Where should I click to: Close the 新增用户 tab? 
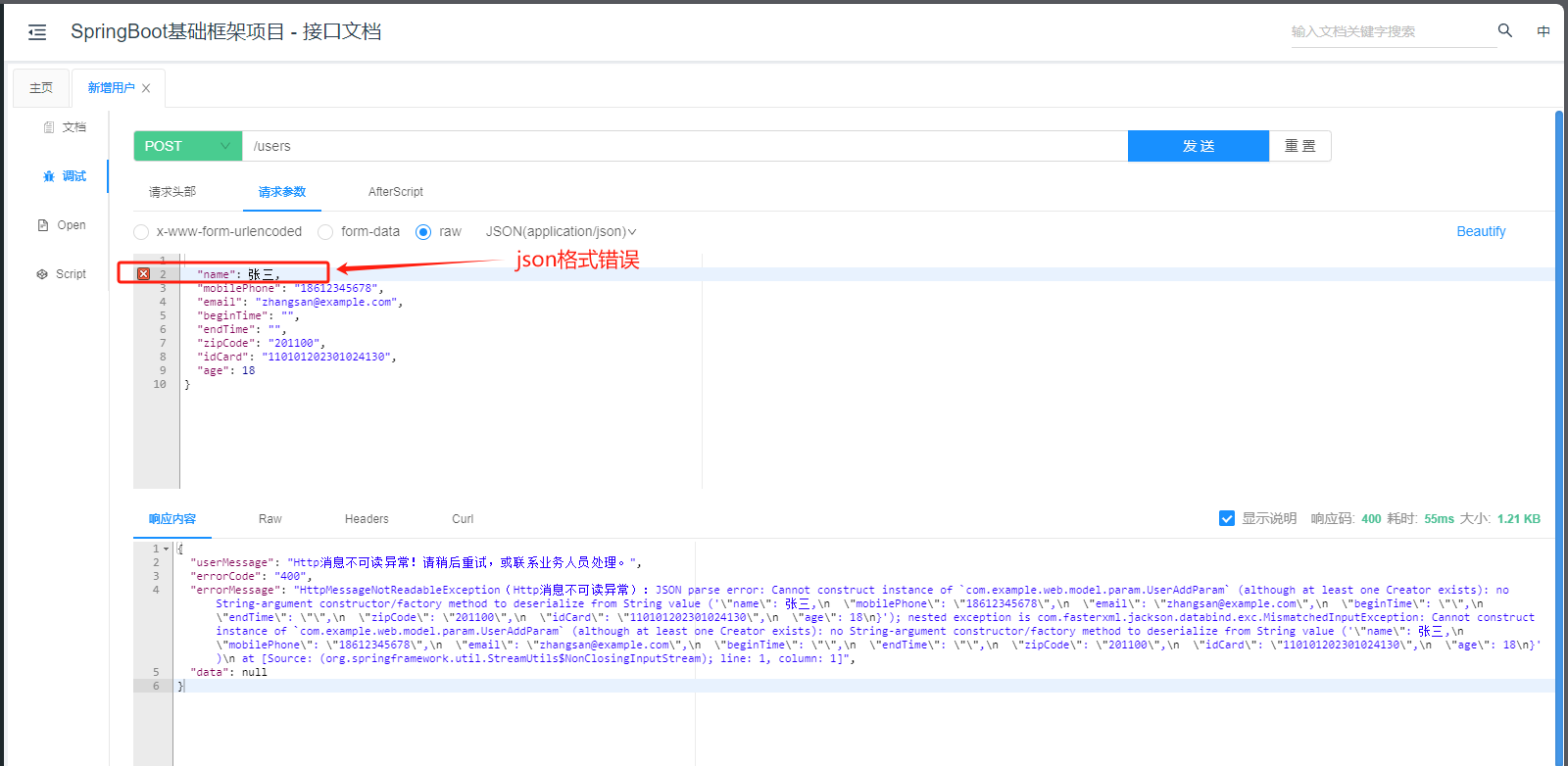point(146,88)
